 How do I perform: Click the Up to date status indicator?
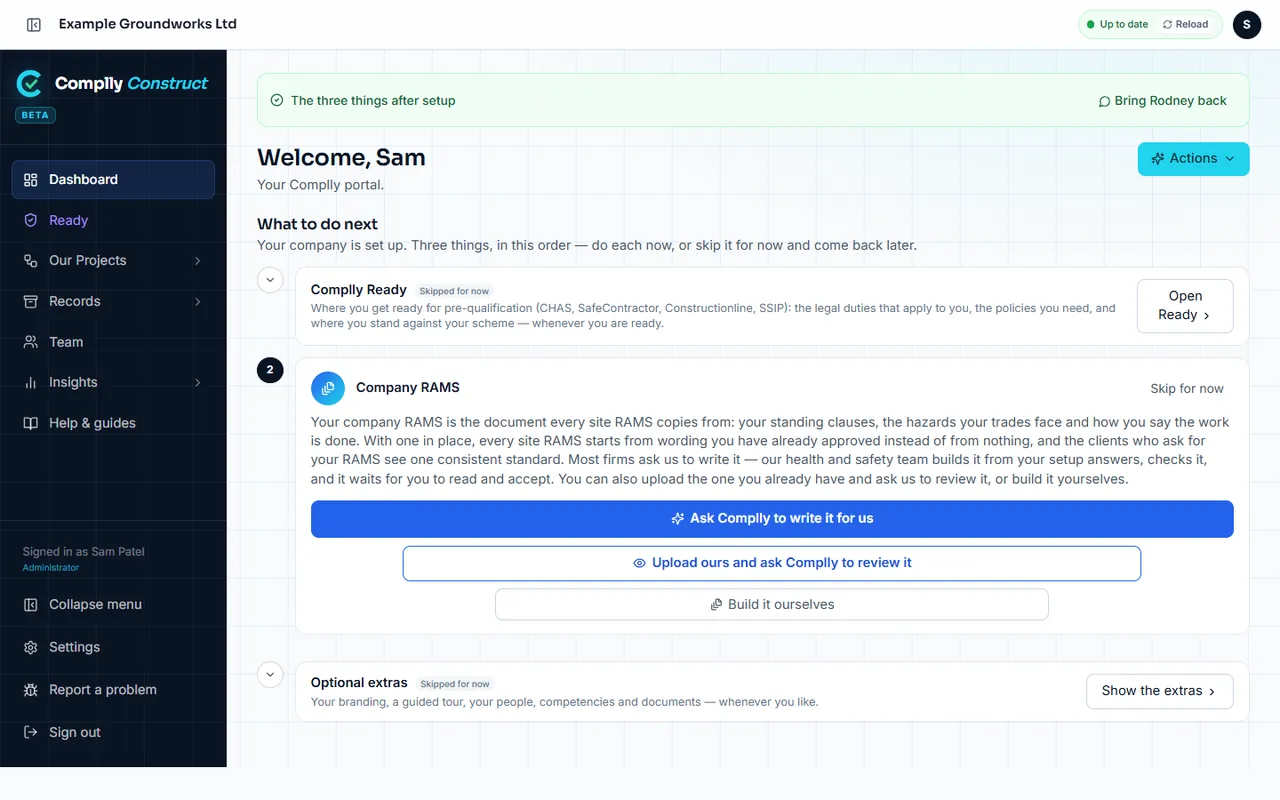pos(1118,24)
